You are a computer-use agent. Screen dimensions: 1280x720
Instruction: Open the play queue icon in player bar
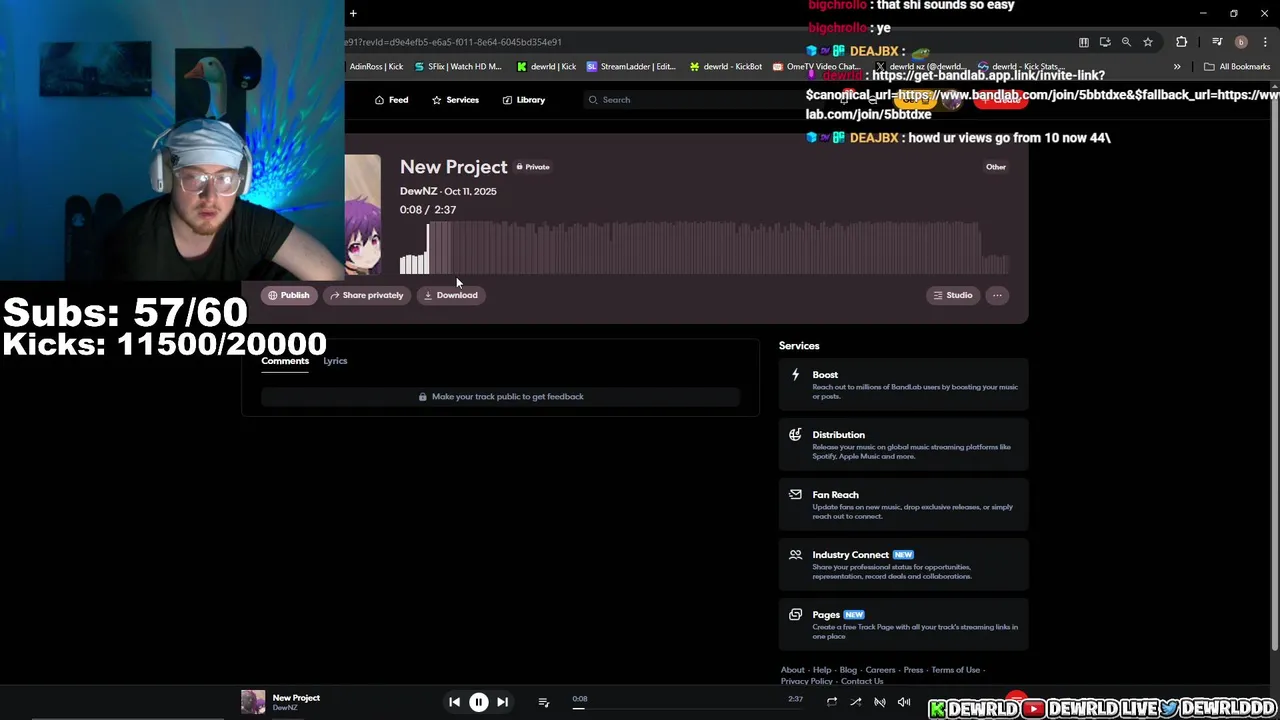(x=544, y=702)
